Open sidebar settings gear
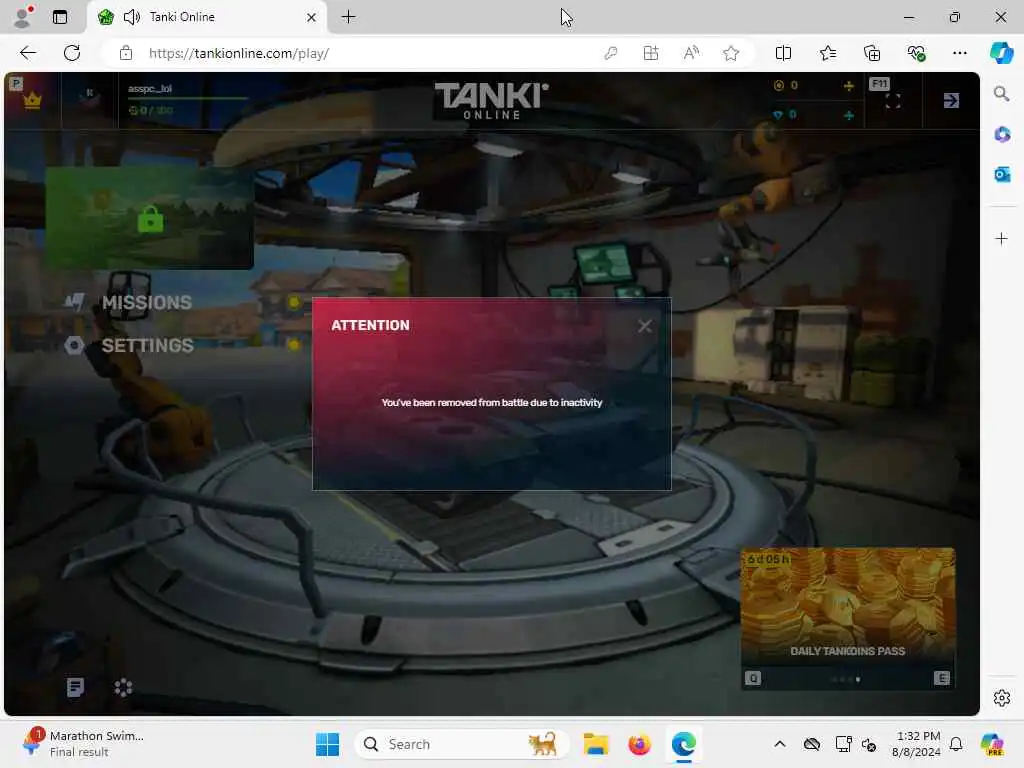The width and height of the screenshot is (1024, 768). pos(1001,698)
